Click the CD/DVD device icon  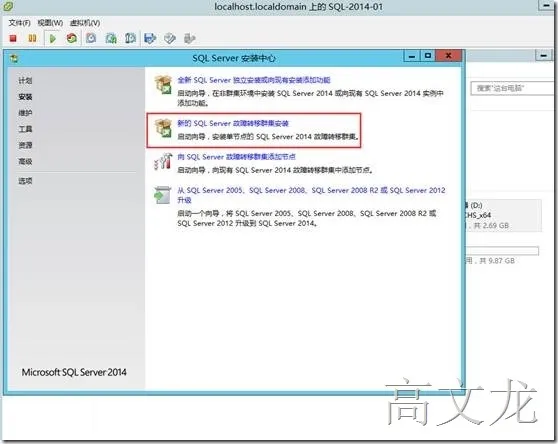(170, 38)
